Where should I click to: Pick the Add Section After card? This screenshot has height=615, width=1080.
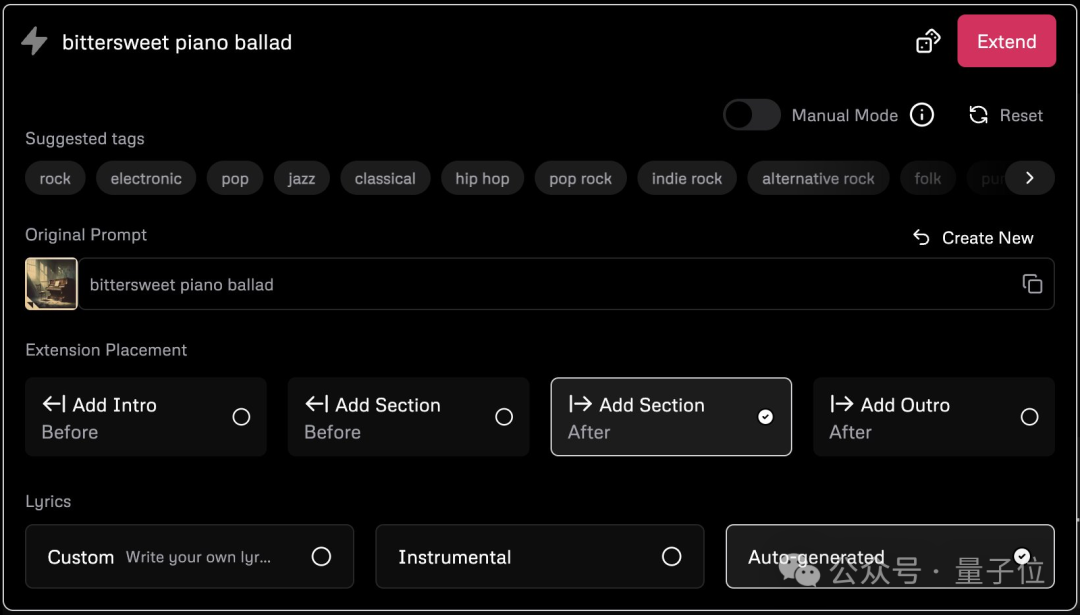pos(671,417)
